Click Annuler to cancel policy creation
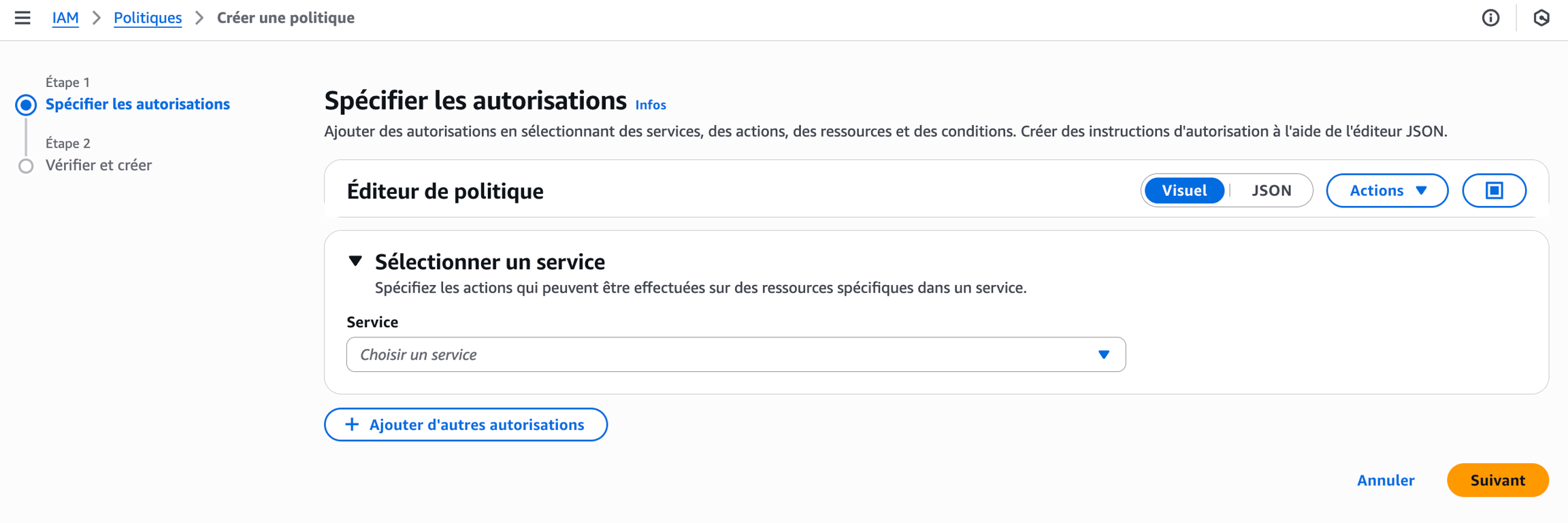This screenshot has height=523, width=1568. [1385, 480]
